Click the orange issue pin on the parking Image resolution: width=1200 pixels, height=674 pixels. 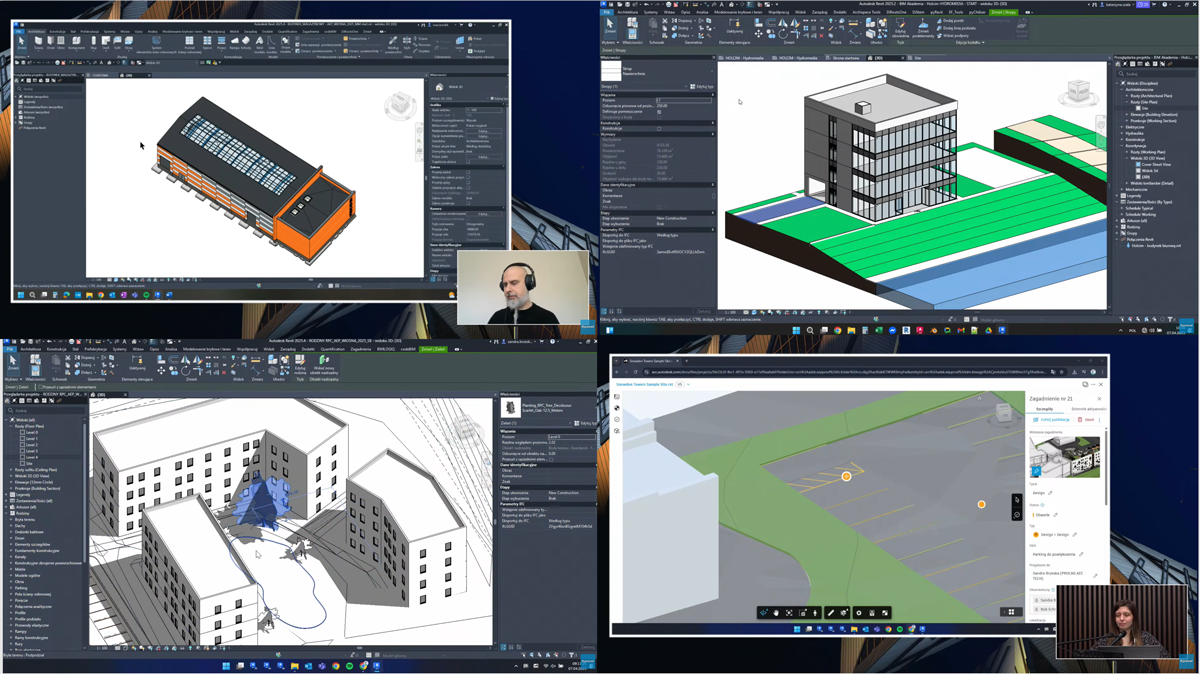846,476
